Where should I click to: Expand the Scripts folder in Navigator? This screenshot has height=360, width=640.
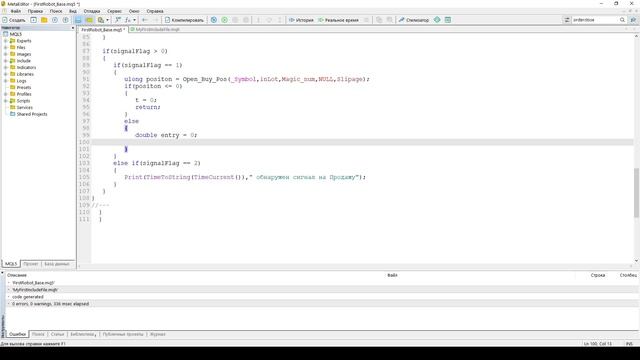tap(6, 101)
